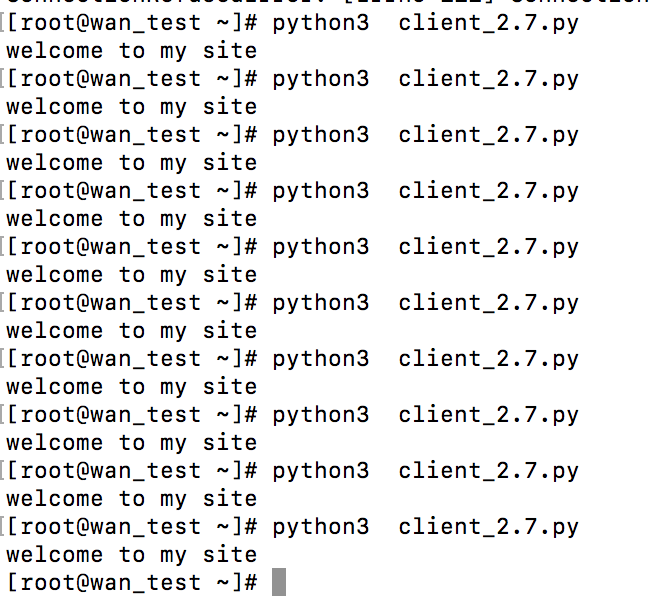Click "python3" in the first command line
Image resolution: width=662 pixels, height=600 pixels.
pyautogui.click(x=320, y=22)
